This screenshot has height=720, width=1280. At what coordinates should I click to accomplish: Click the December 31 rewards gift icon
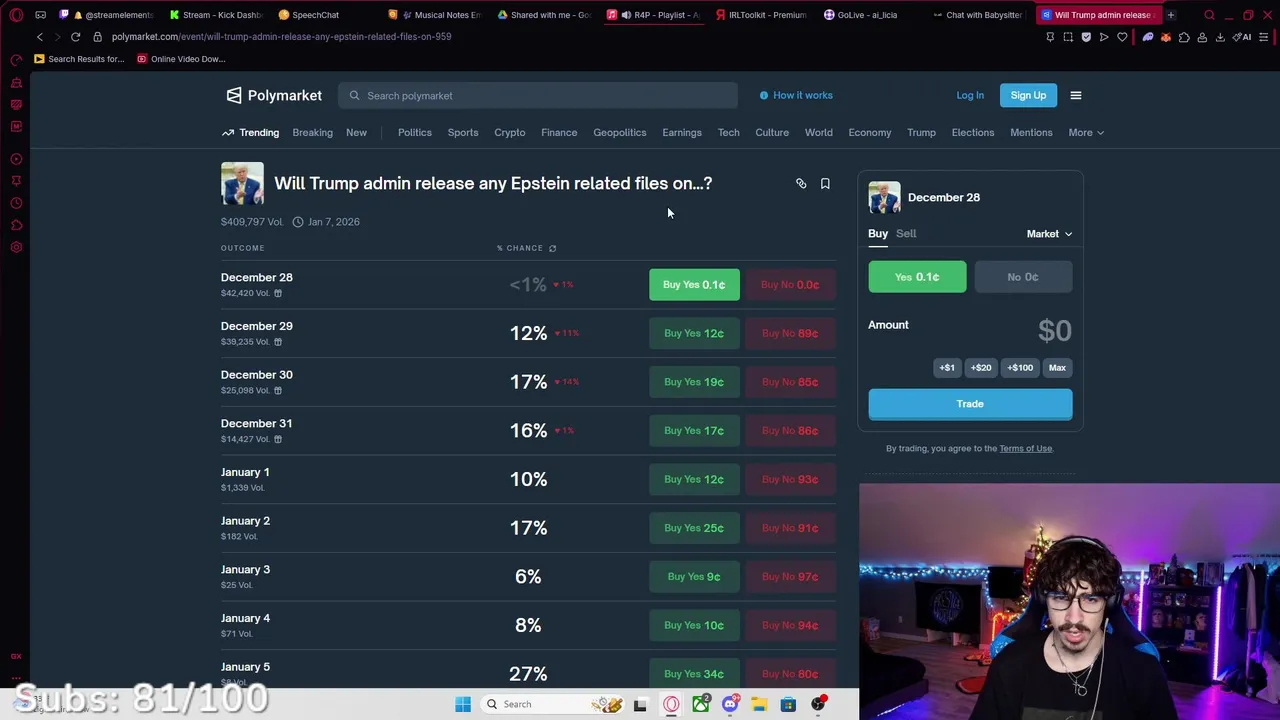click(278, 439)
